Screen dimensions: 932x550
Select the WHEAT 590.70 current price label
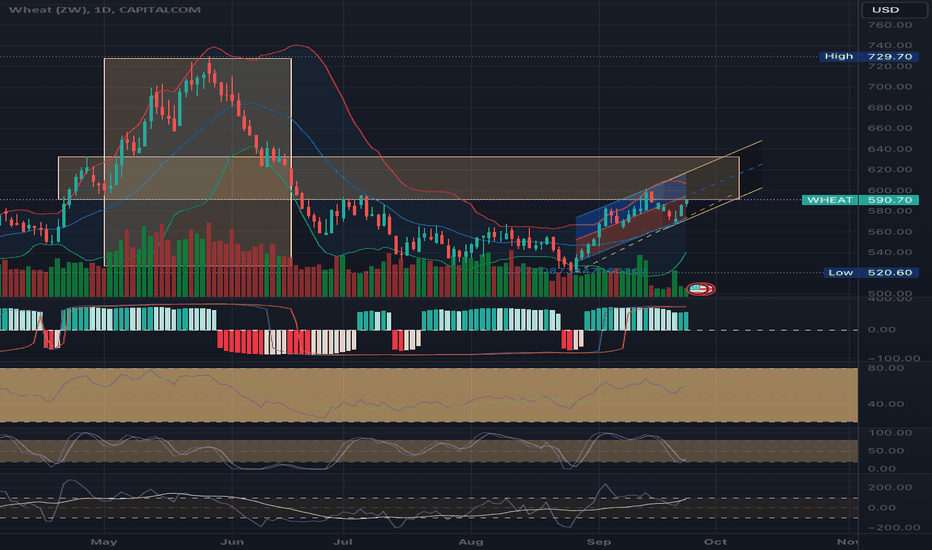pyautogui.click(x=860, y=200)
